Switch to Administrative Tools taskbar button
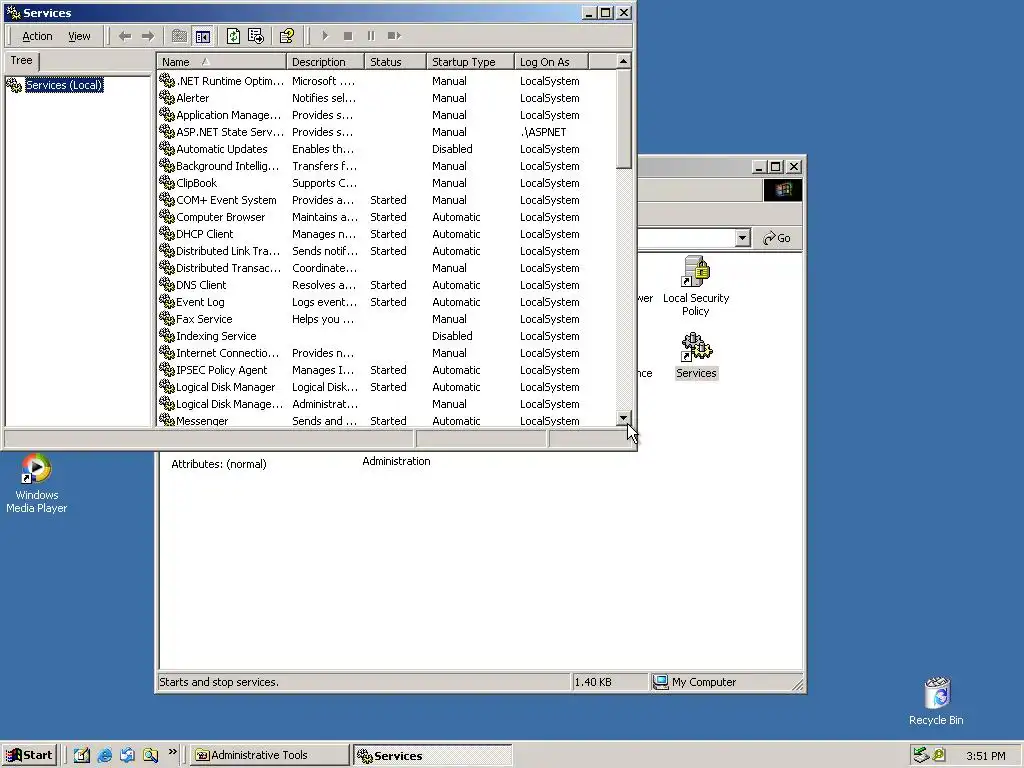1024x768 pixels. coord(269,756)
